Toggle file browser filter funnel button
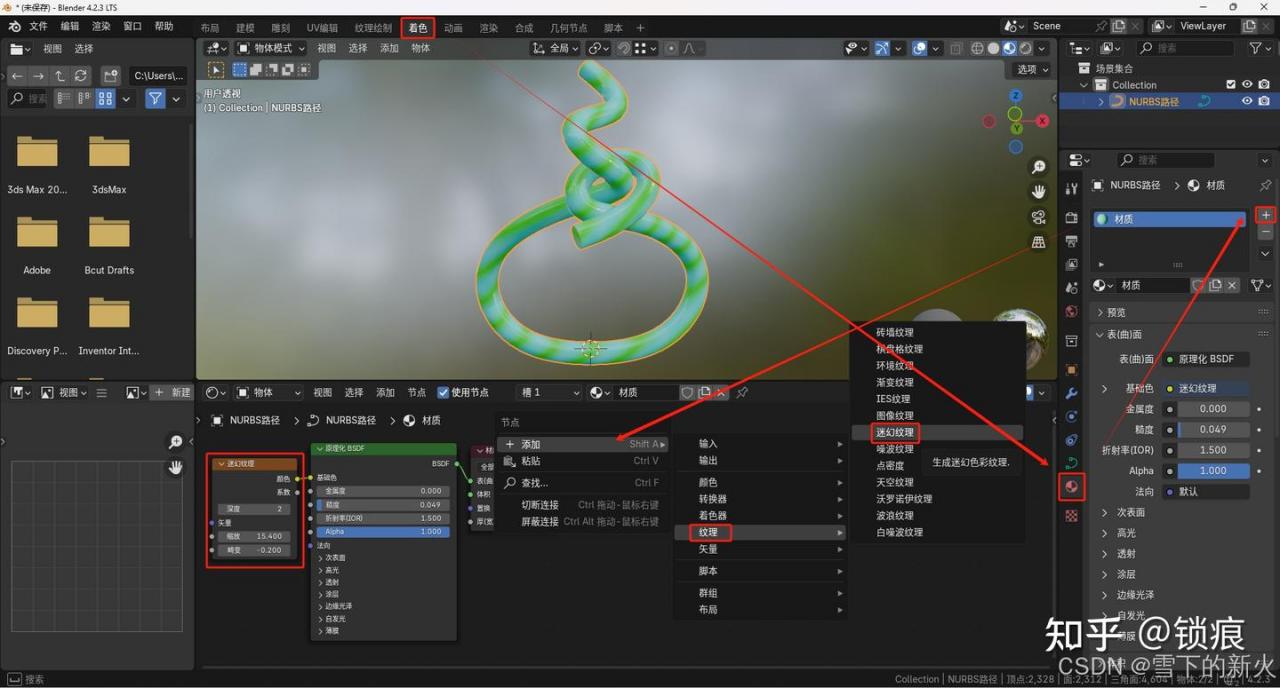Viewport: 1280px width, 688px height. [x=155, y=99]
